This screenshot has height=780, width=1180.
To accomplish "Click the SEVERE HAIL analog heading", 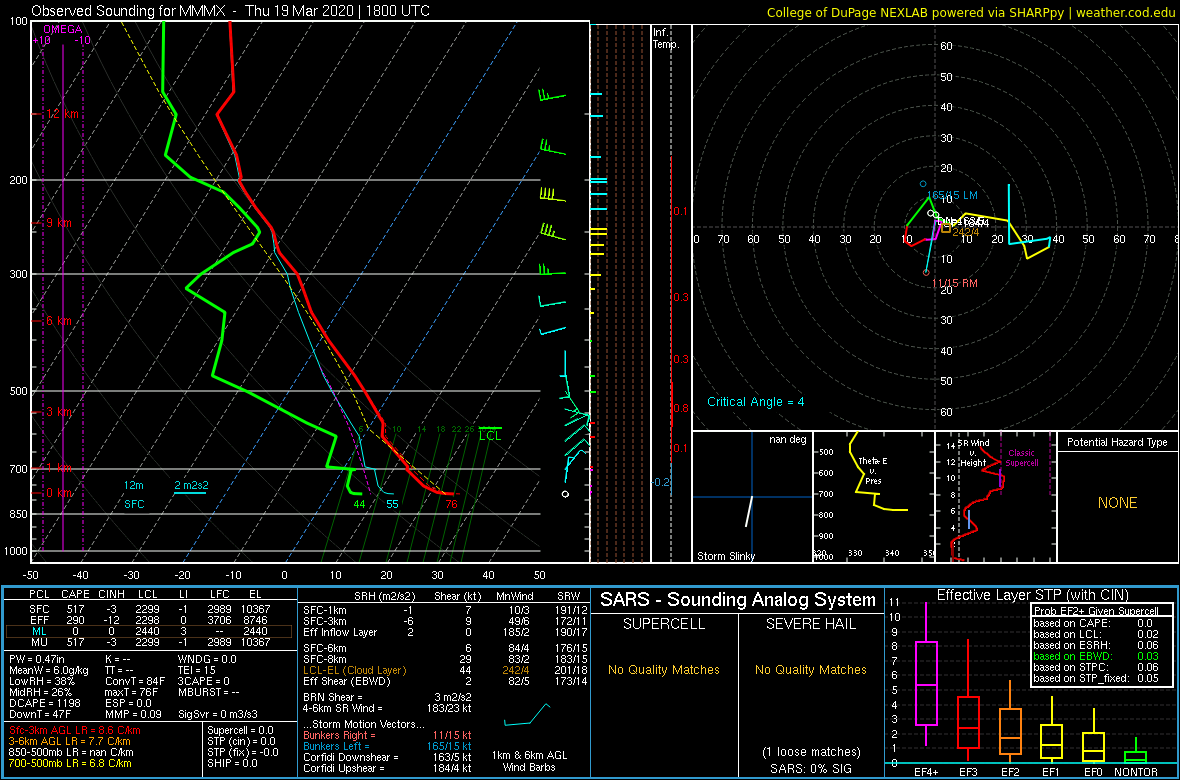I will click(811, 626).
